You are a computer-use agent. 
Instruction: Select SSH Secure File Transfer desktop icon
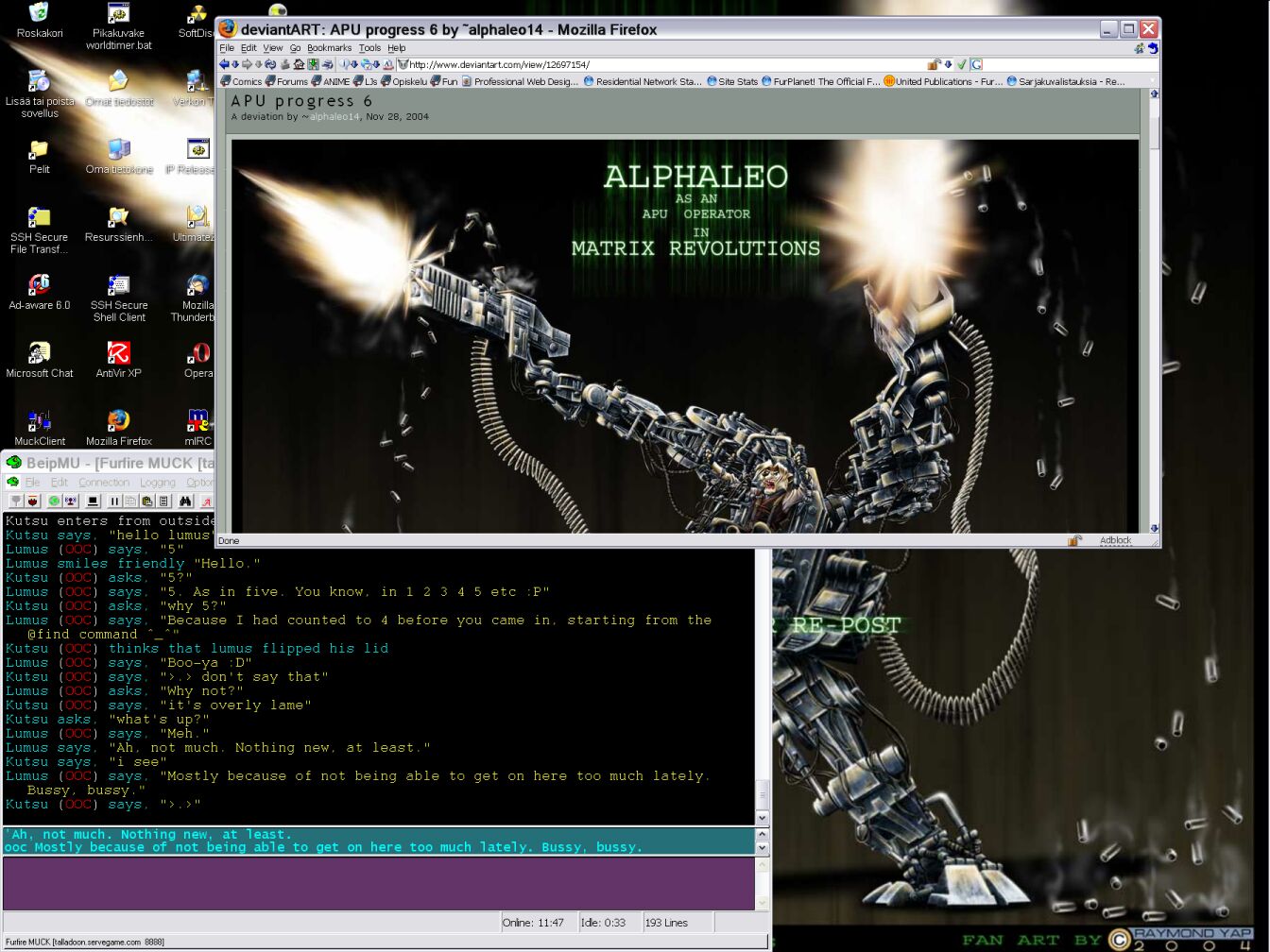[40, 229]
